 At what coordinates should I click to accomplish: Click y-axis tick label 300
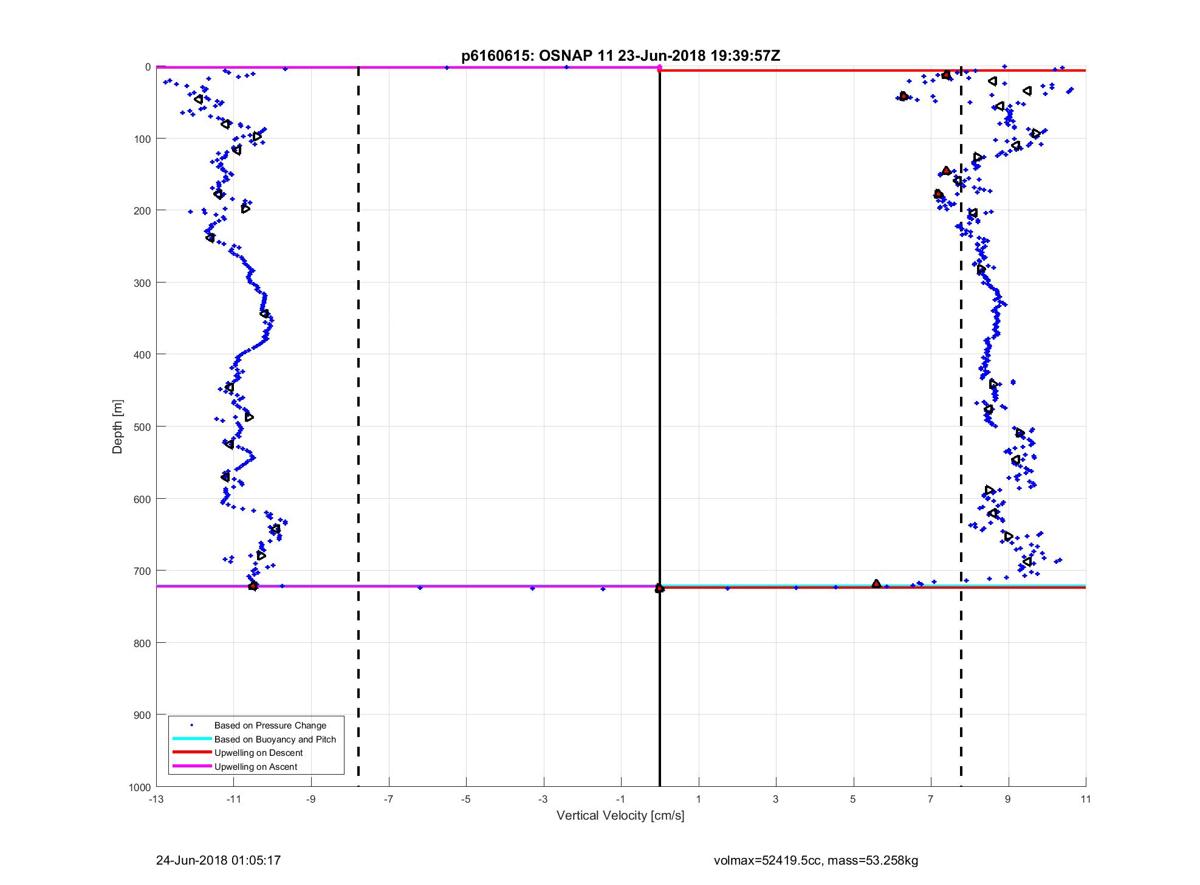click(x=142, y=283)
